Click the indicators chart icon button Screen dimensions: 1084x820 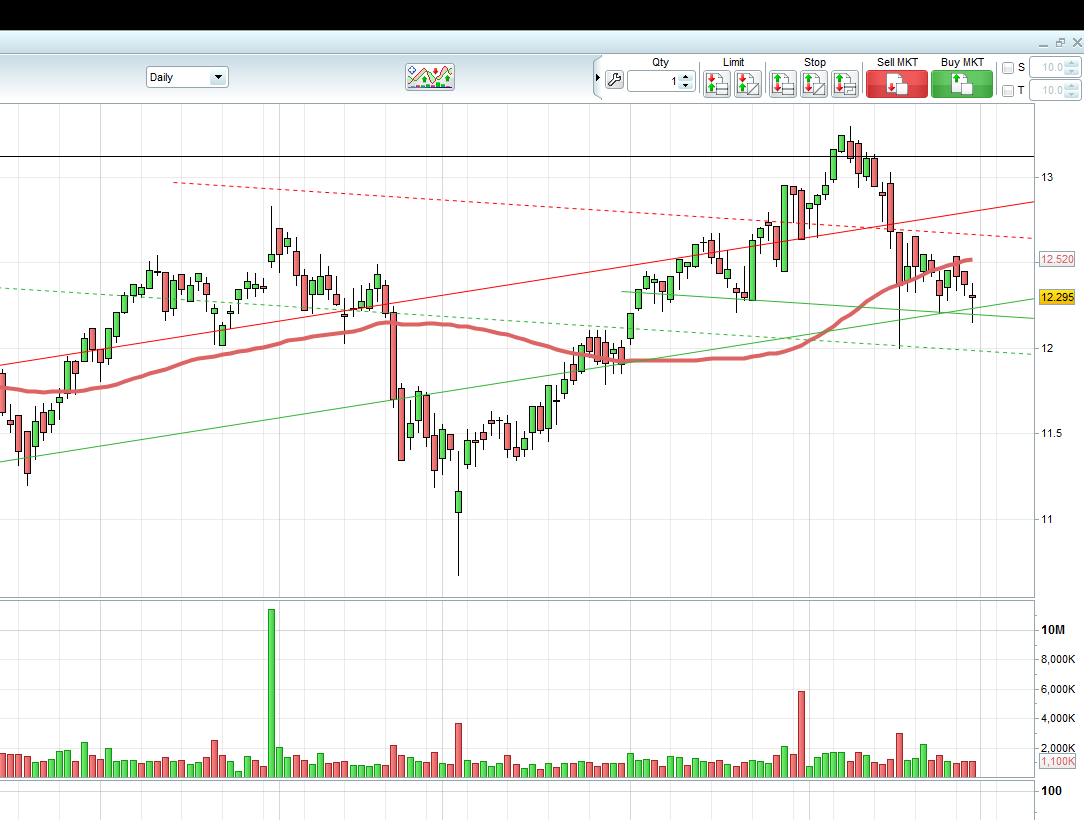click(430, 77)
